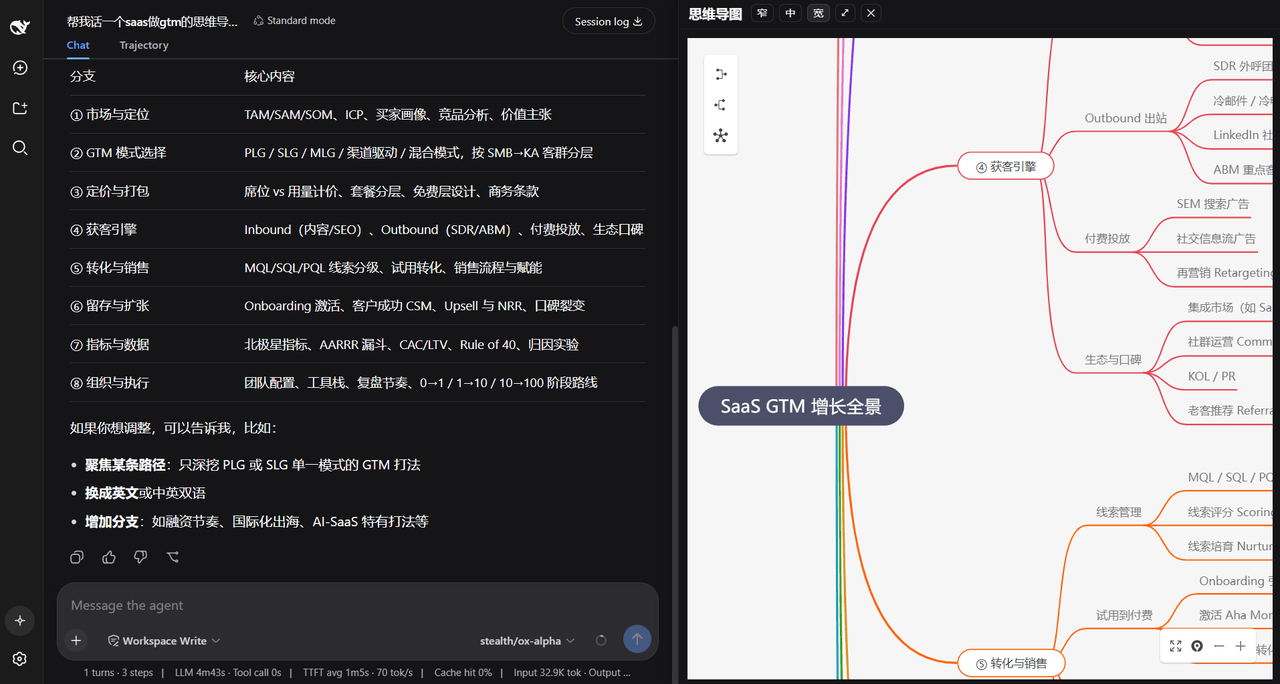Open the stealth/ox-alpha model dropdown
Image resolution: width=1280 pixels, height=684 pixels.
coord(527,641)
